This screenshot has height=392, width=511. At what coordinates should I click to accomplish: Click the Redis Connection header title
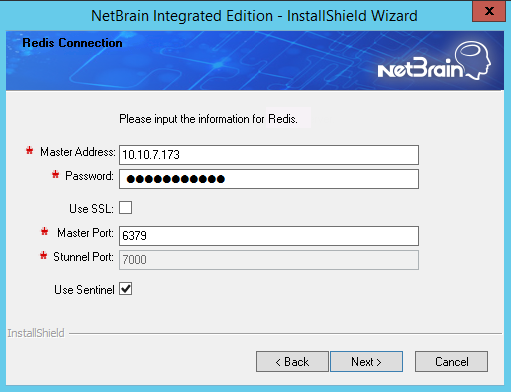coord(72,43)
